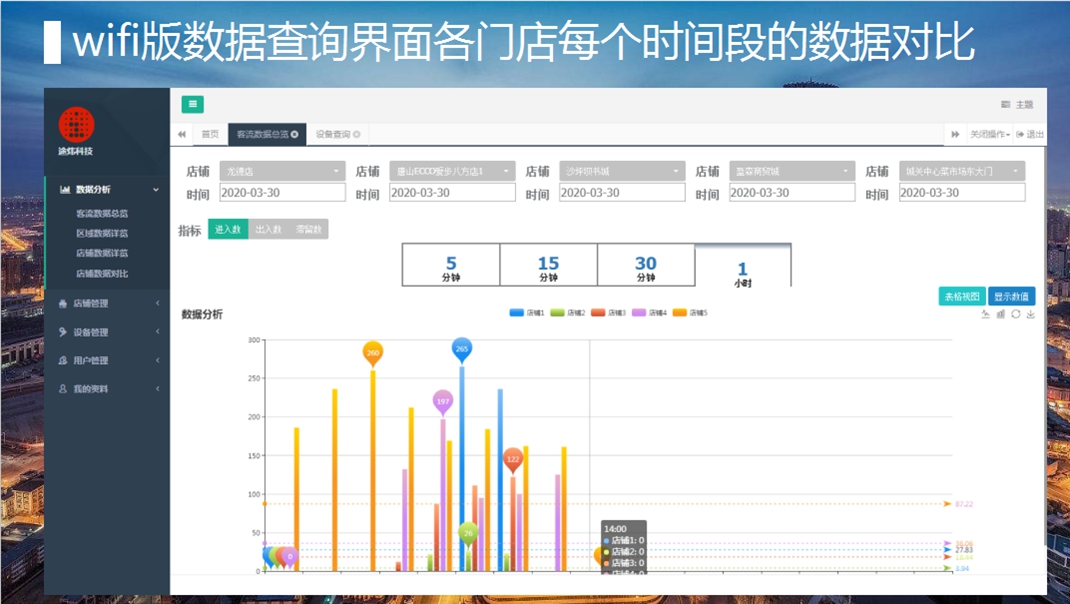Collapse the 数据分析 sidebar section
Viewport: 1070px width, 604px height.
tap(156, 190)
